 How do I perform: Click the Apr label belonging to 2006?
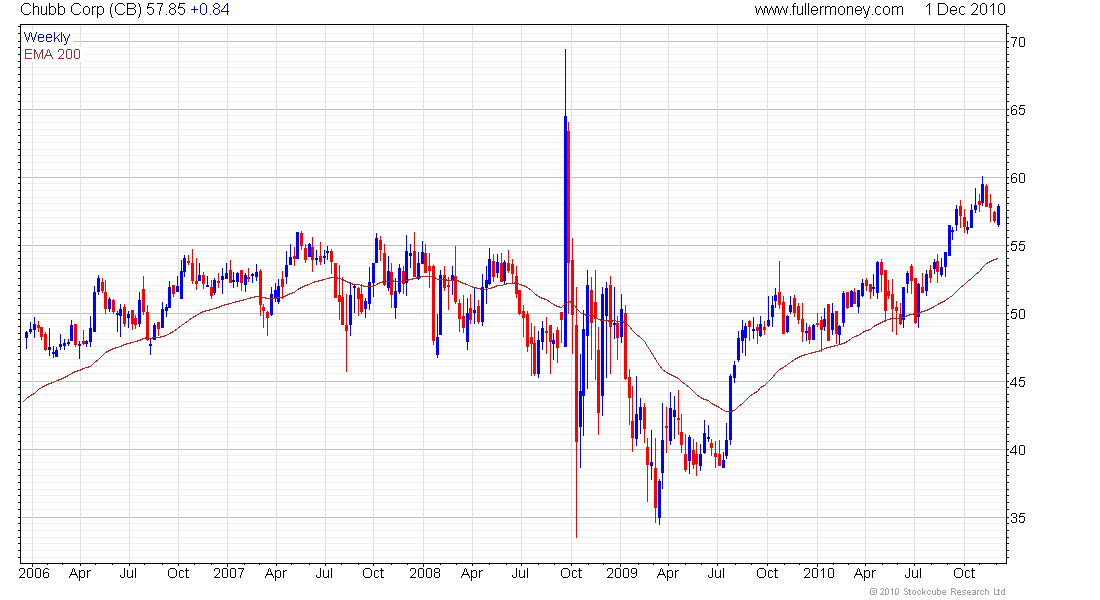[x=80, y=573]
